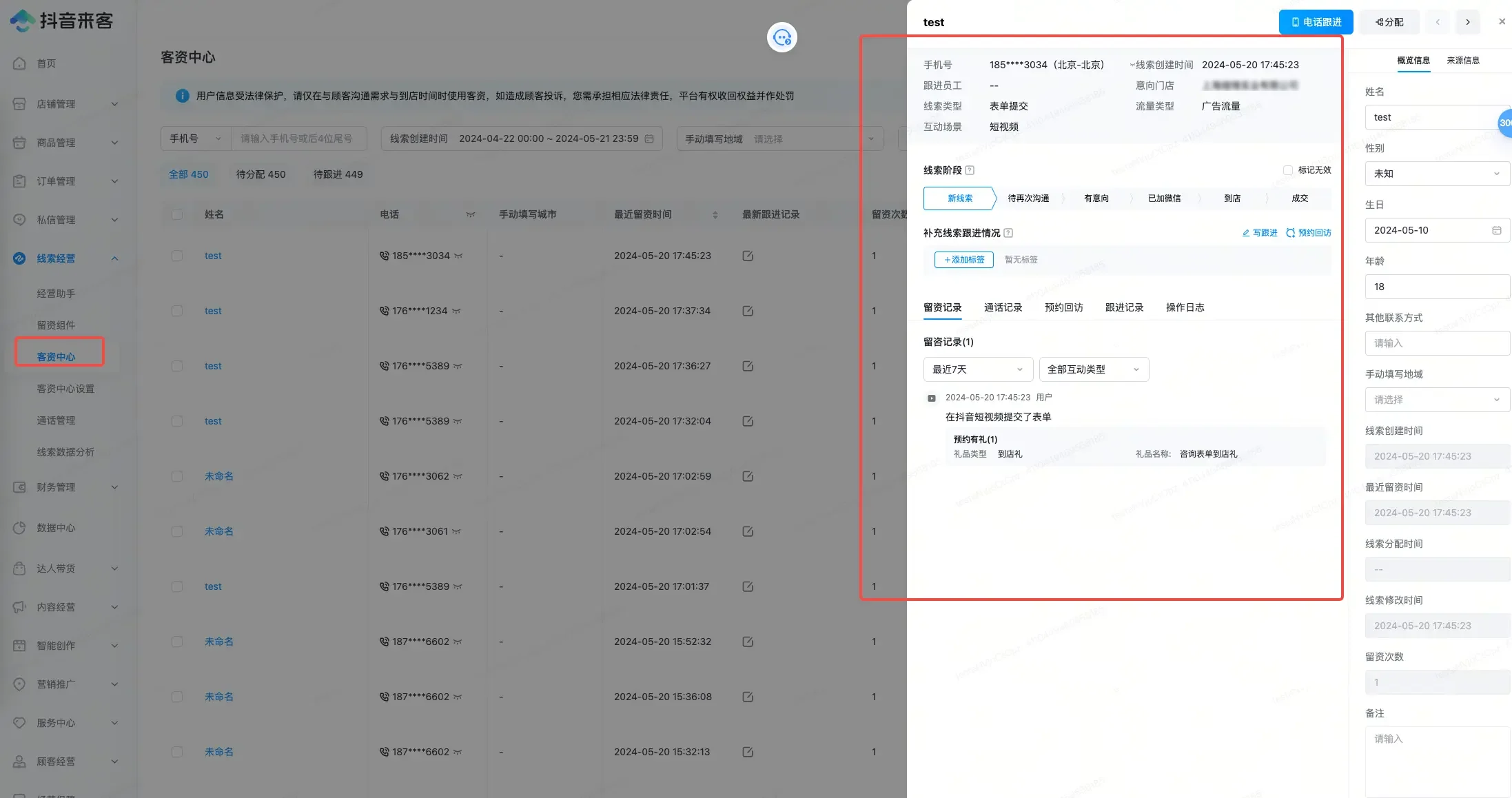Check the row with phone 176****3062
Image resolution: width=1512 pixels, height=798 pixels.
pyautogui.click(x=177, y=476)
